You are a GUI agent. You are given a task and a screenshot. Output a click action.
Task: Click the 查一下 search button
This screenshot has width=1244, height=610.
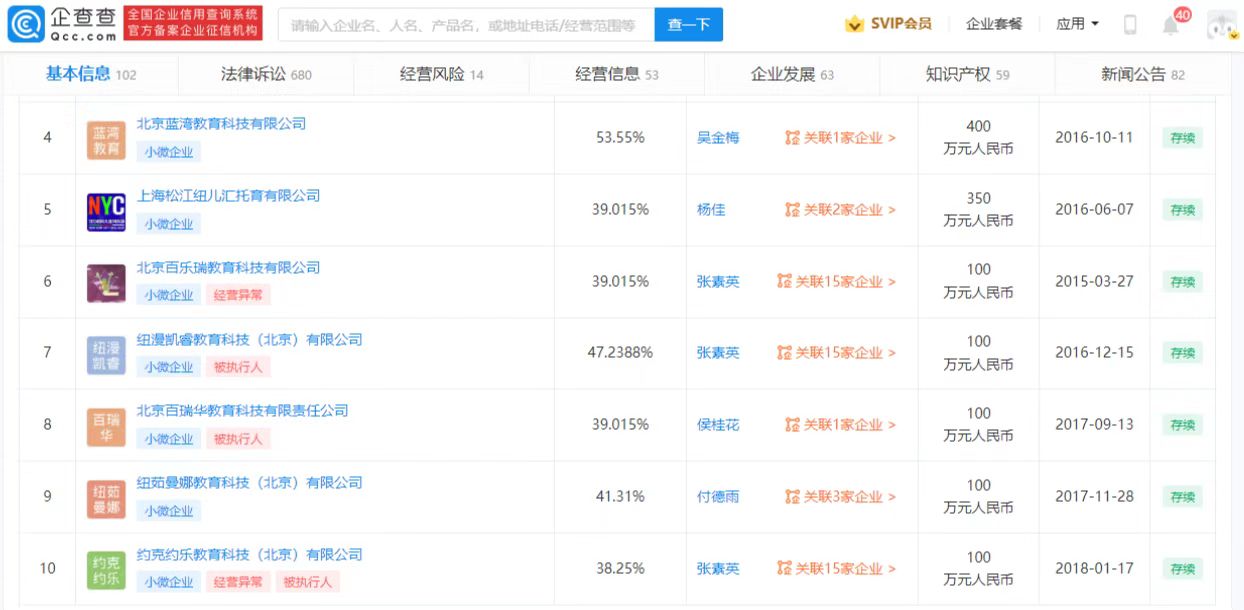coord(688,25)
